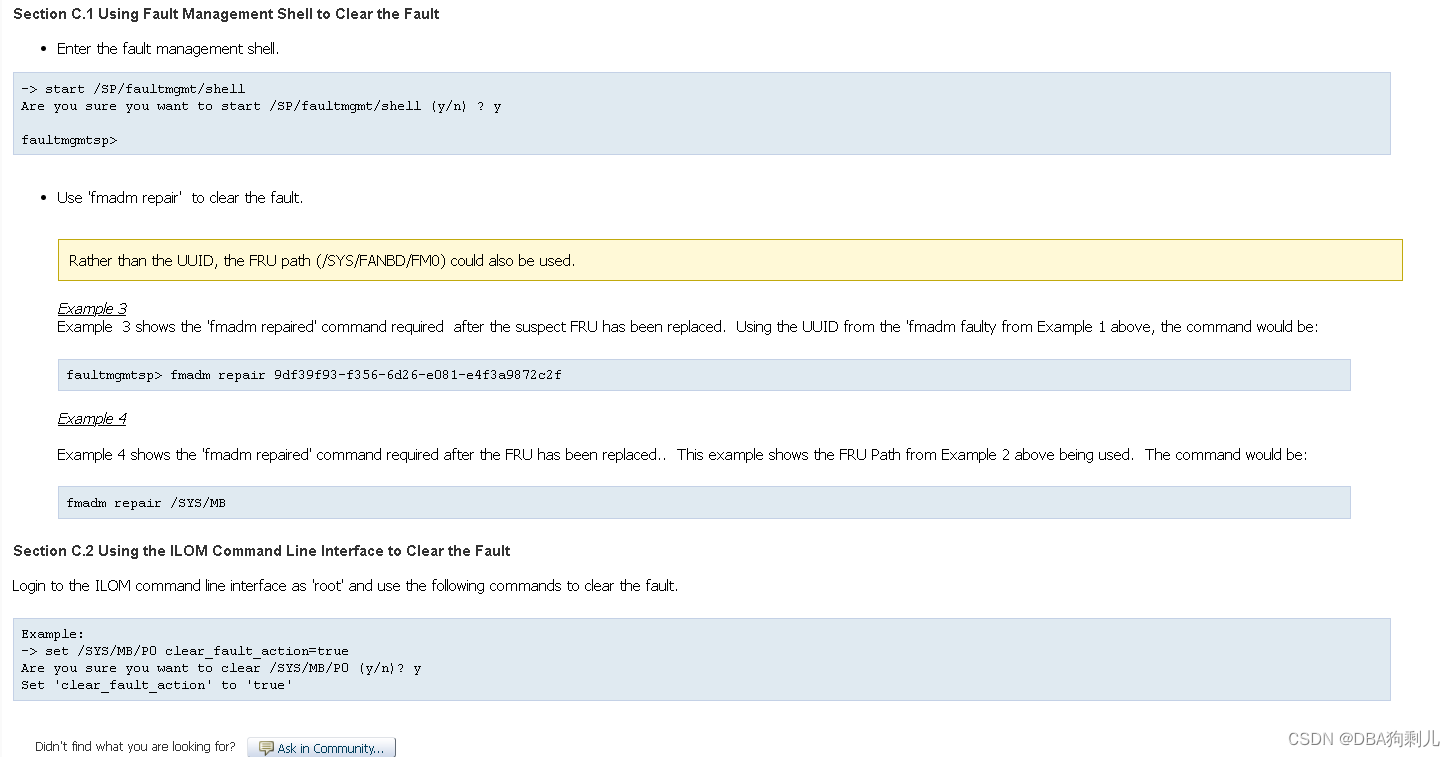The image size is (1455, 757).
Task: Click the line '-> start /SP/faultmgmt/shell'
Action: tap(133, 89)
